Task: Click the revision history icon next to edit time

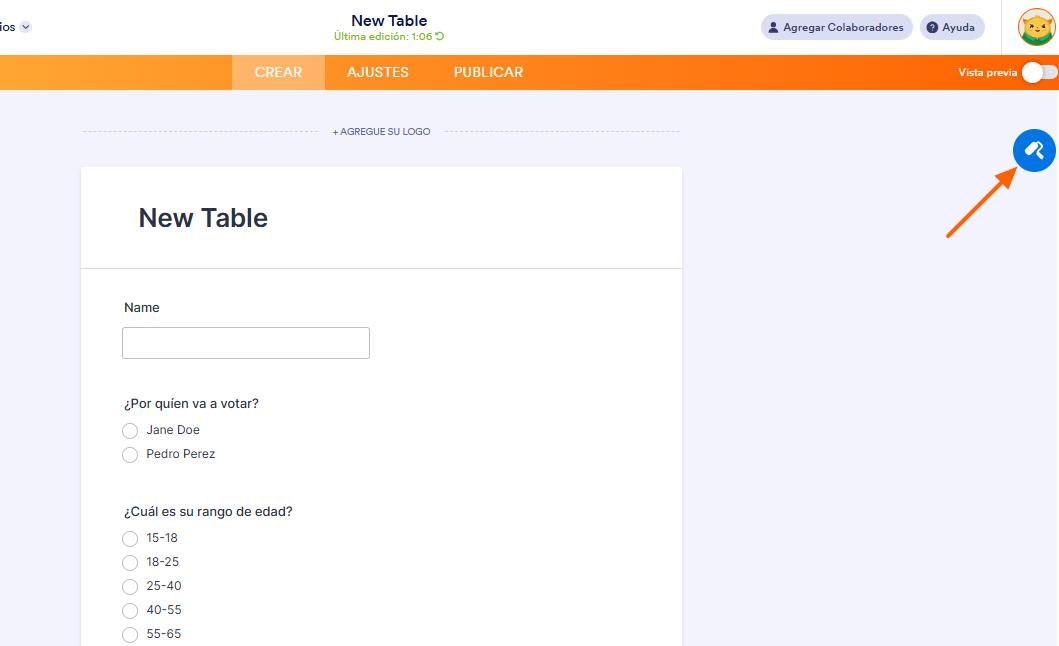Action: pos(438,35)
